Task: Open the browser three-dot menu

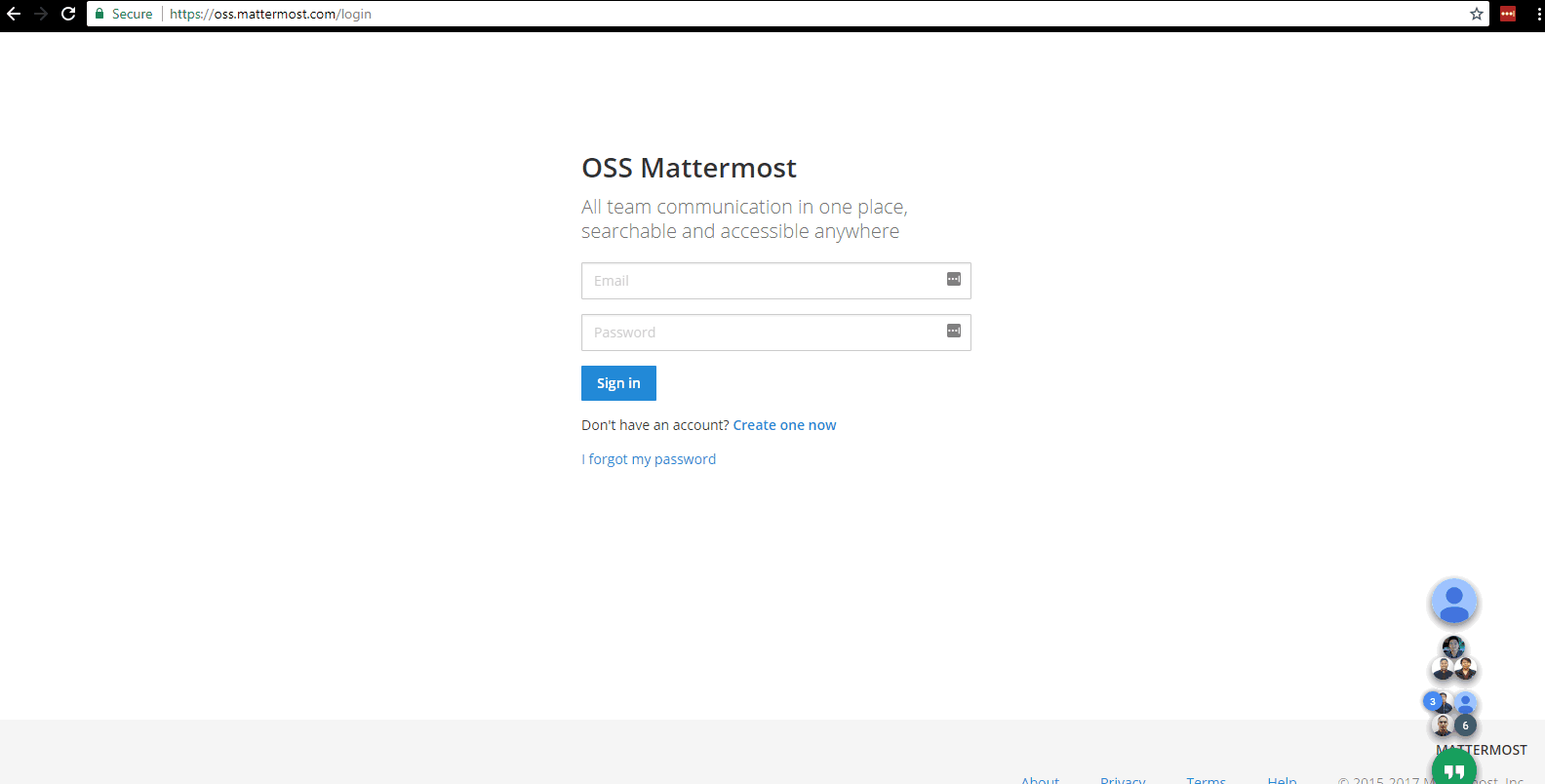Action: point(1539,14)
